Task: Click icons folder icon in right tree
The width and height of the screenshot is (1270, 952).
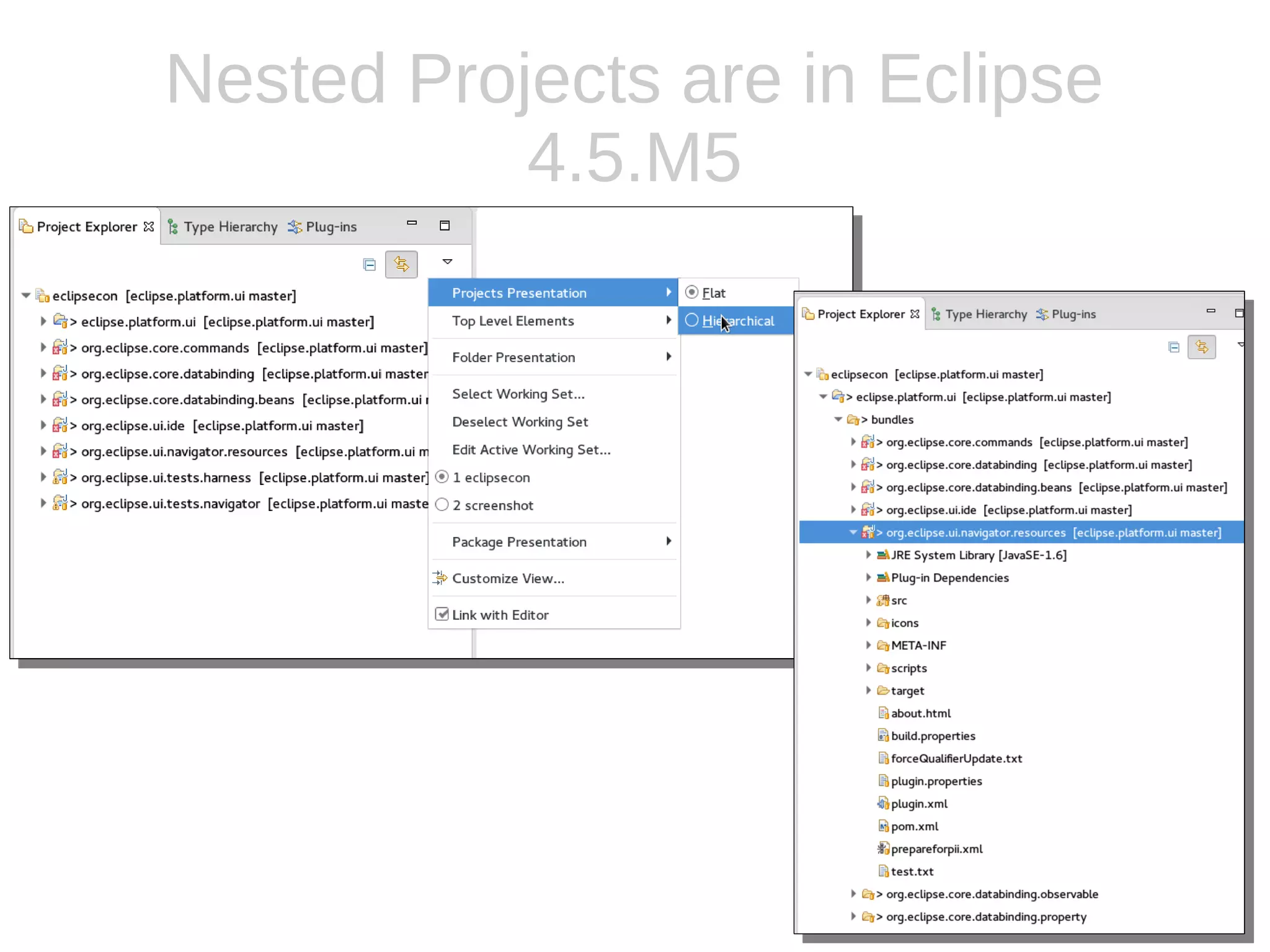Action: click(883, 623)
